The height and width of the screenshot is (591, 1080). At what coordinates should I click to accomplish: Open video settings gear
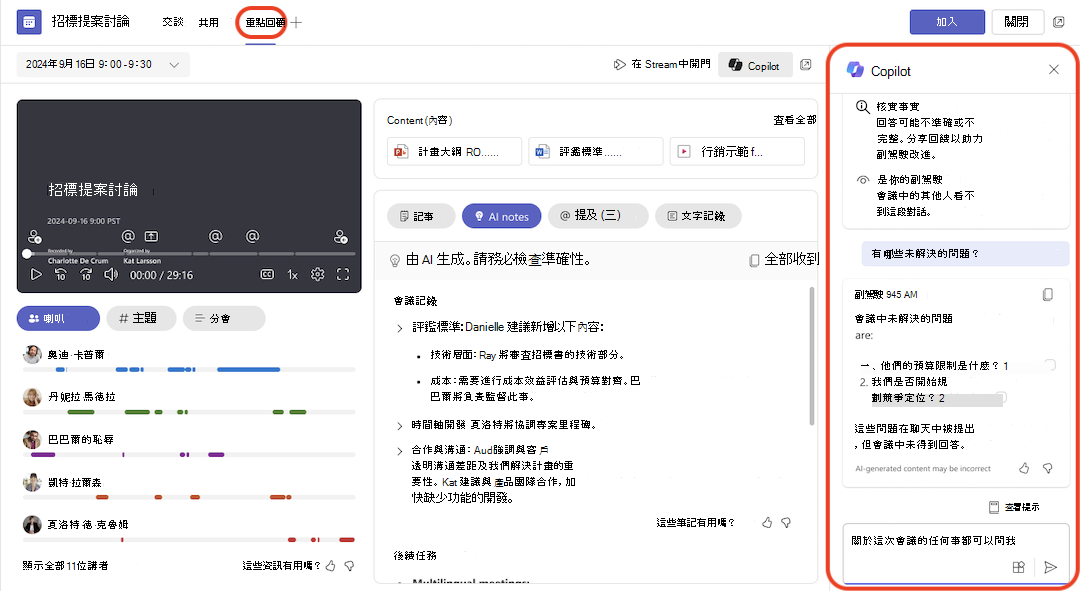pyautogui.click(x=318, y=275)
